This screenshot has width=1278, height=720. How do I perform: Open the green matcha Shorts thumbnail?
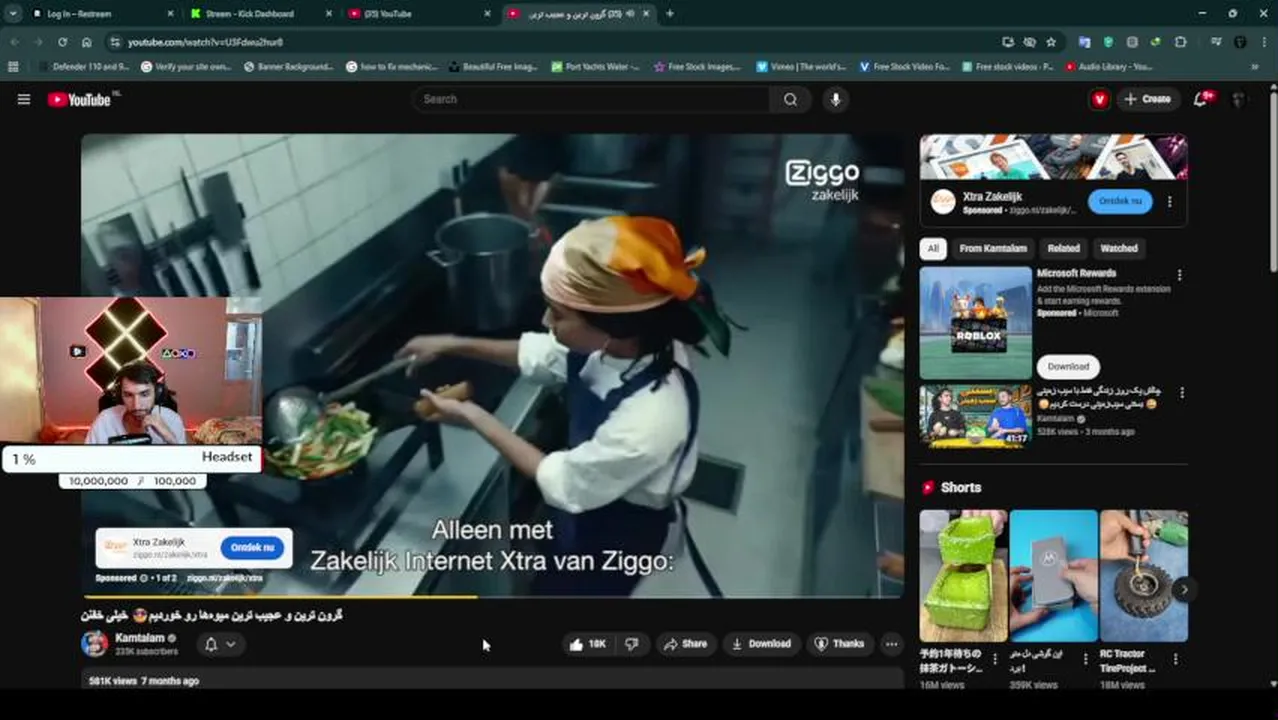[x=963, y=576]
